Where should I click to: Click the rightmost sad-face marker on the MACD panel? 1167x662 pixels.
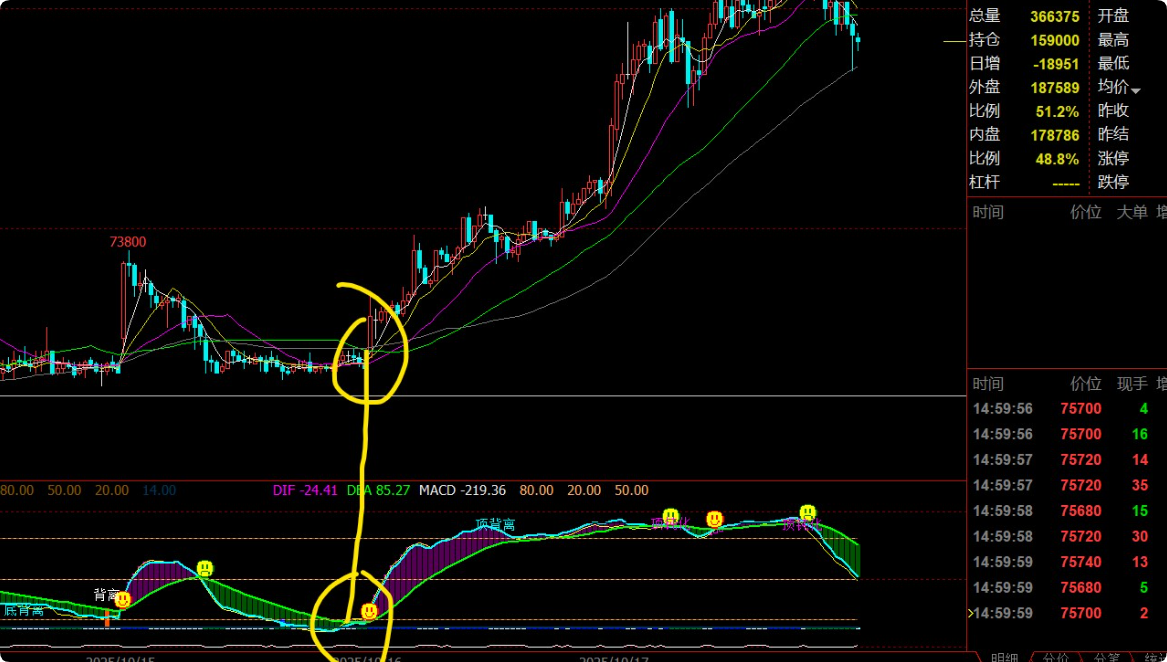pyautogui.click(x=808, y=514)
